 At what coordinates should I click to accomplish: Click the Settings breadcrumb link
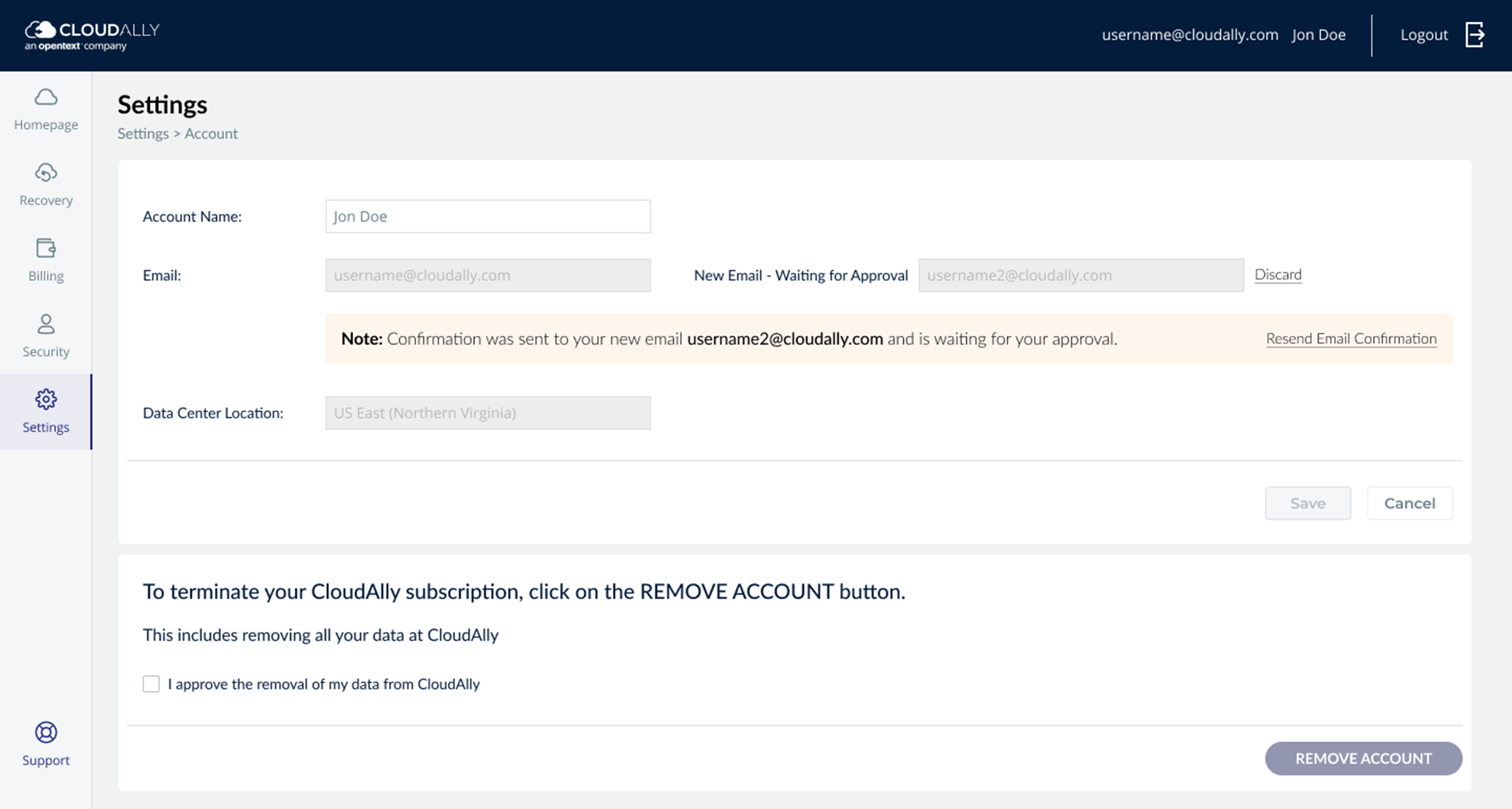[x=143, y=134]
